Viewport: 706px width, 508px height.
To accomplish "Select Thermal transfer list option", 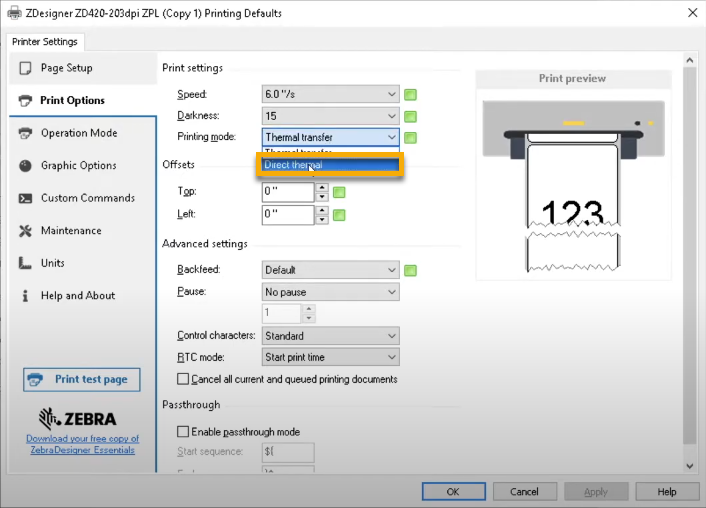I will coord(330,152).
